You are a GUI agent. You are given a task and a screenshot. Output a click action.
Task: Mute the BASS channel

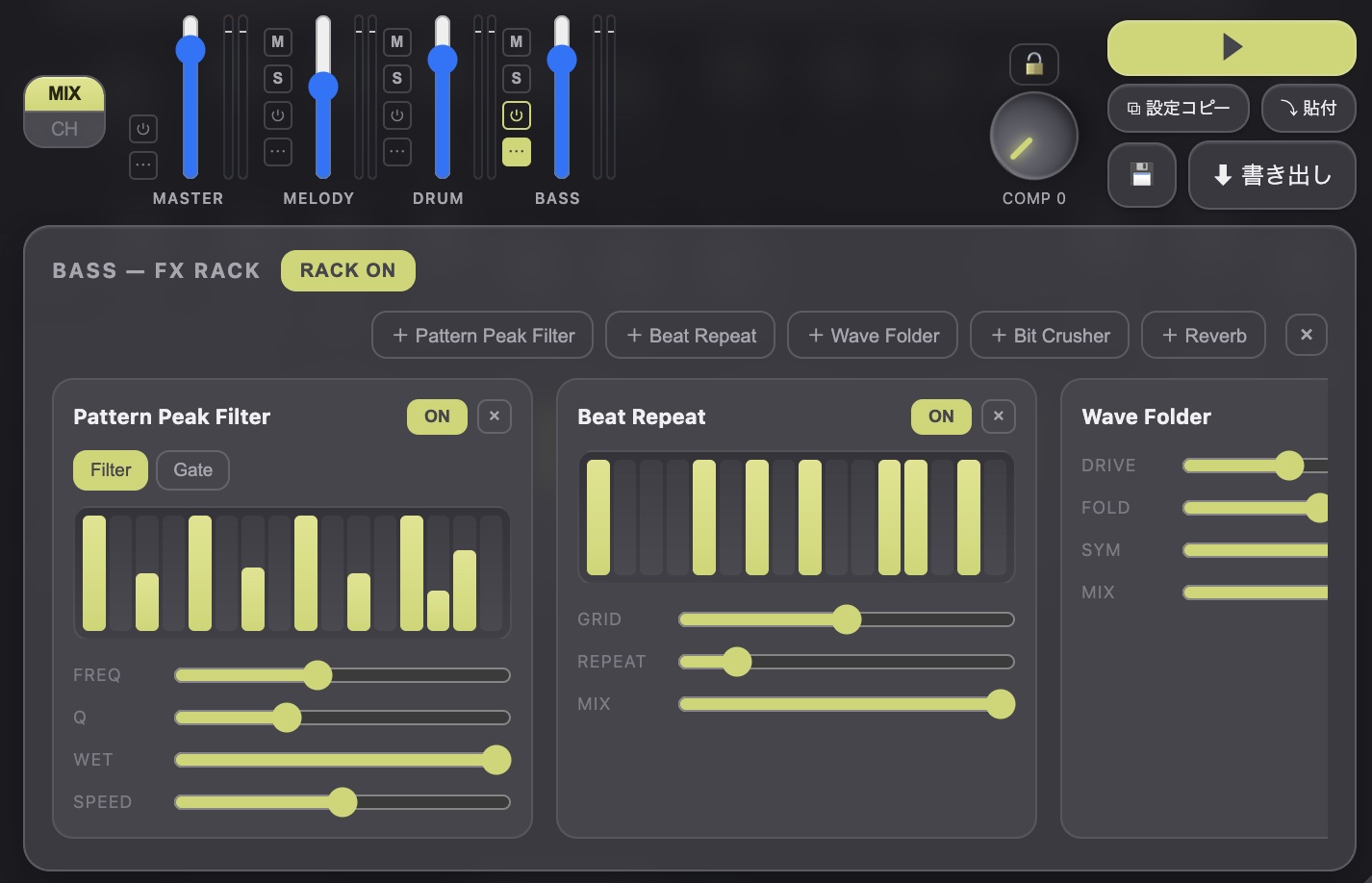coord(517,42)
